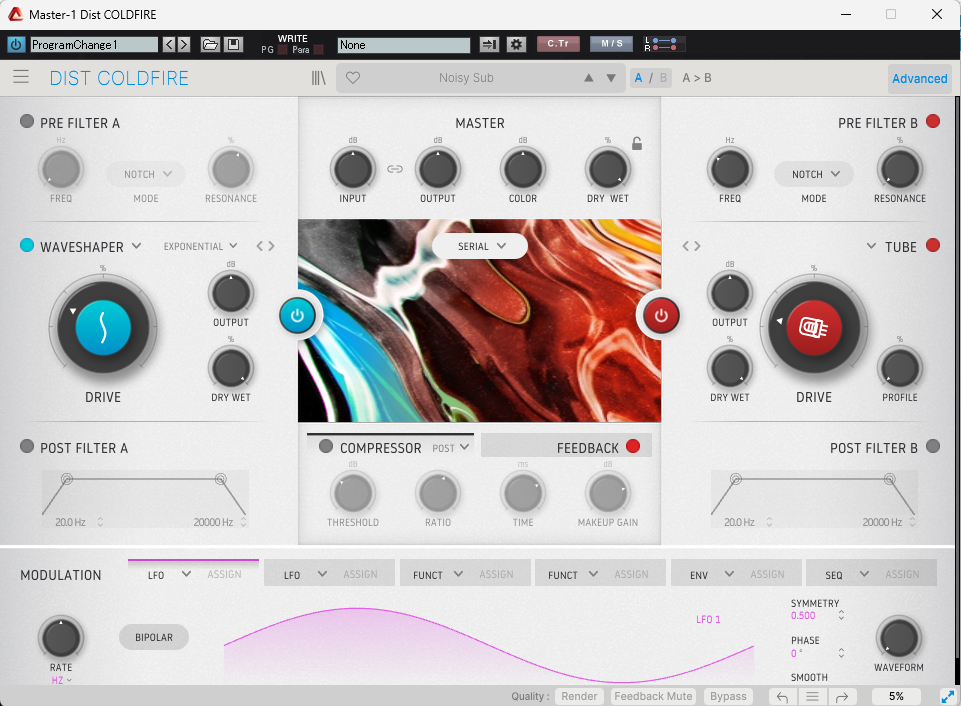The width and height of the screenshot is (961, 706).
Task: Click the Master Input knob
Action: (x=352, y=169)
